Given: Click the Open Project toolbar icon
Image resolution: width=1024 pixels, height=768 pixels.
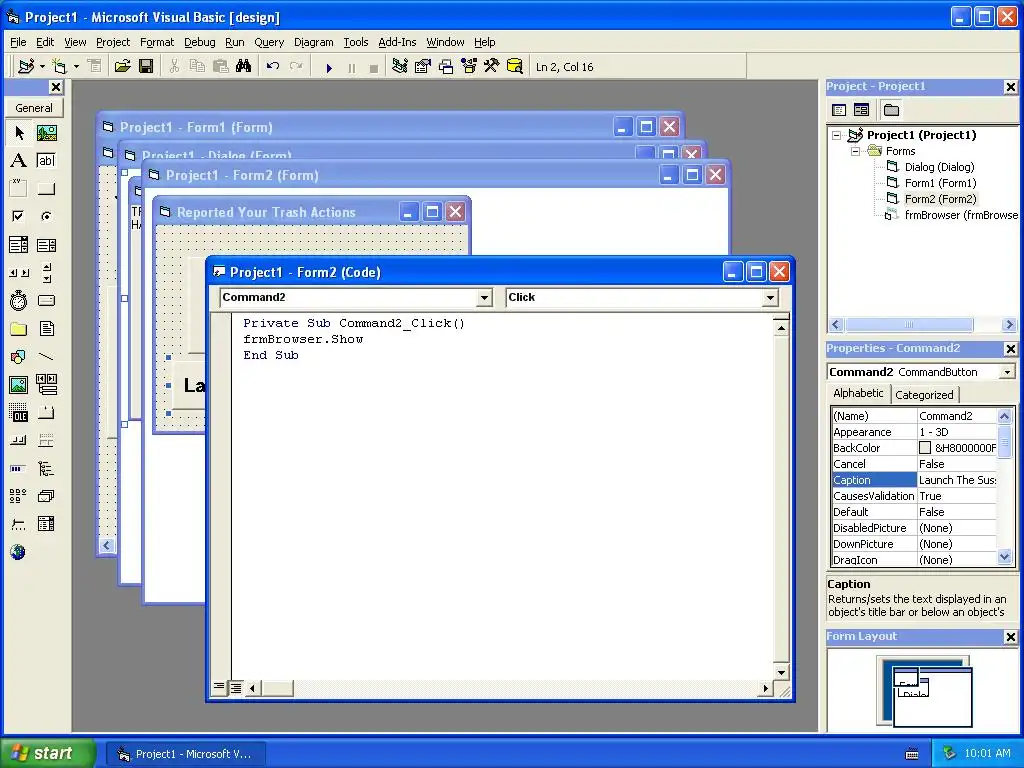Looking at the screenshot, I should pyautogui.click(x=122, y=67).
